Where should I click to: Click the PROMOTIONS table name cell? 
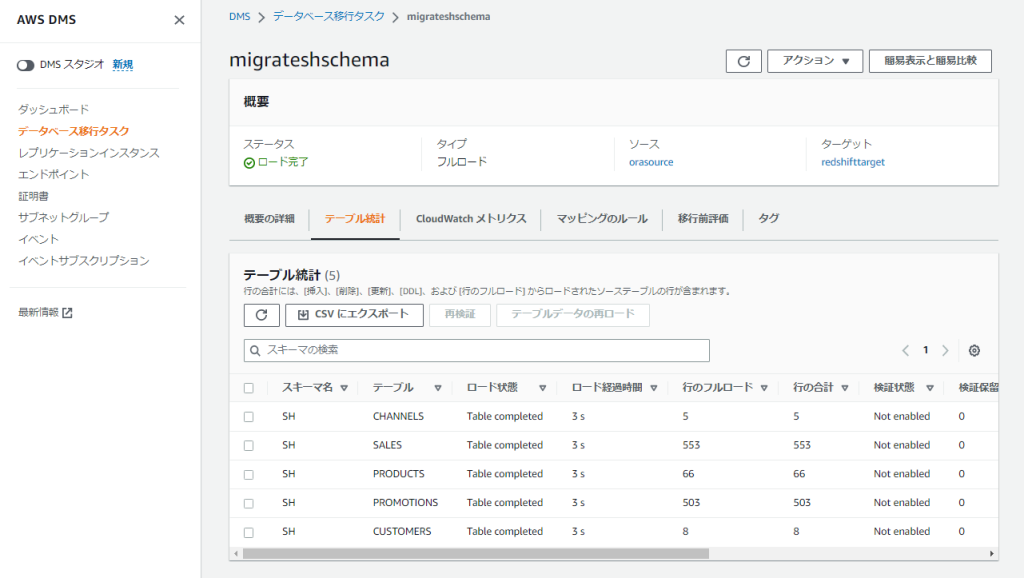[406, 502]
